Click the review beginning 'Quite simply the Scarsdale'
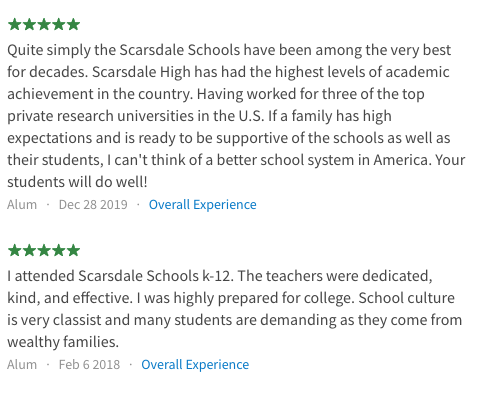 pos(236,116)
